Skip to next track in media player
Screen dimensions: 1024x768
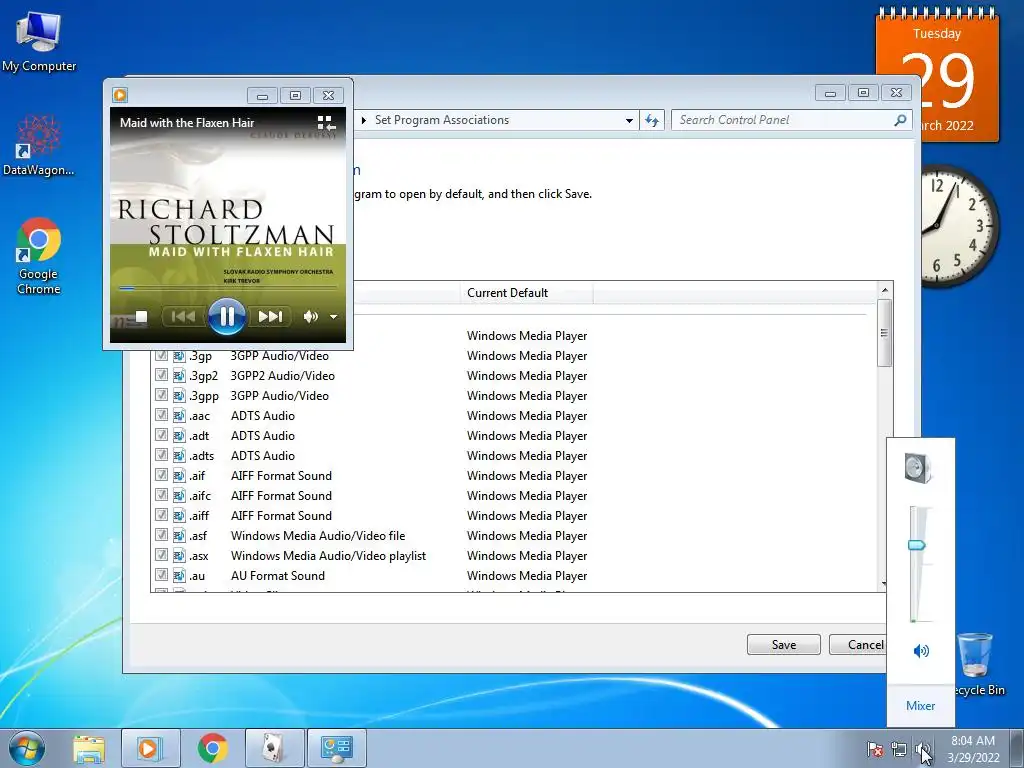pos(270,317)
